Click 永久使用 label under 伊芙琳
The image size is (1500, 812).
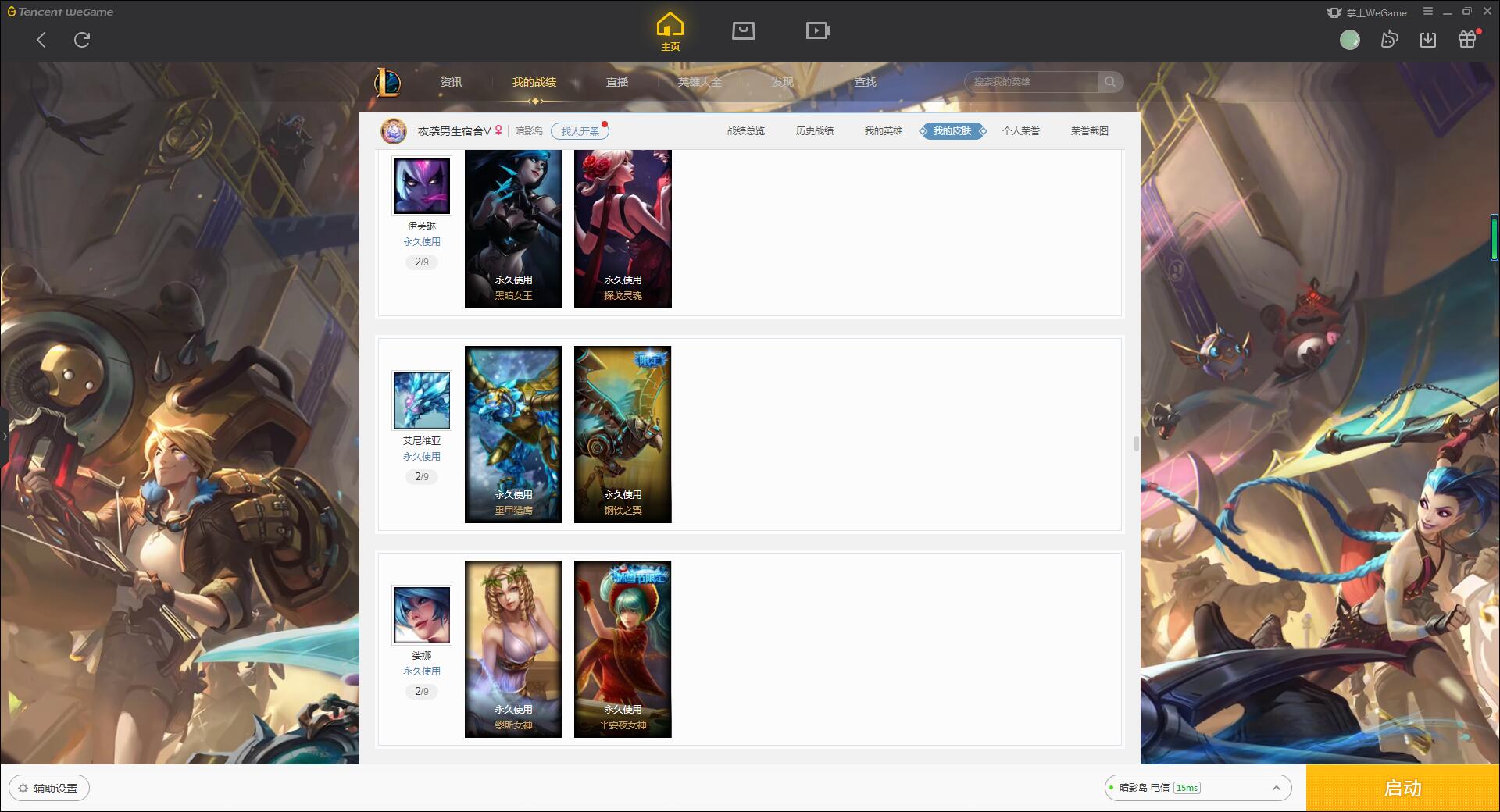(x=422, y=242)
